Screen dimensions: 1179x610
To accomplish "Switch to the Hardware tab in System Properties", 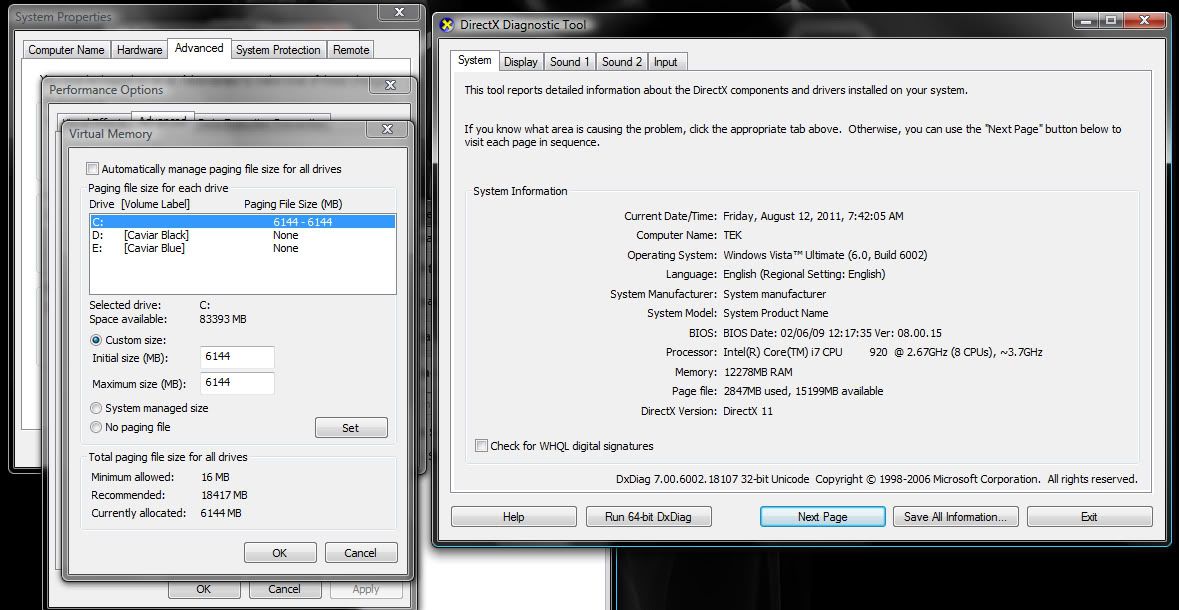I will pyautogui.click(x=139, y=50).
